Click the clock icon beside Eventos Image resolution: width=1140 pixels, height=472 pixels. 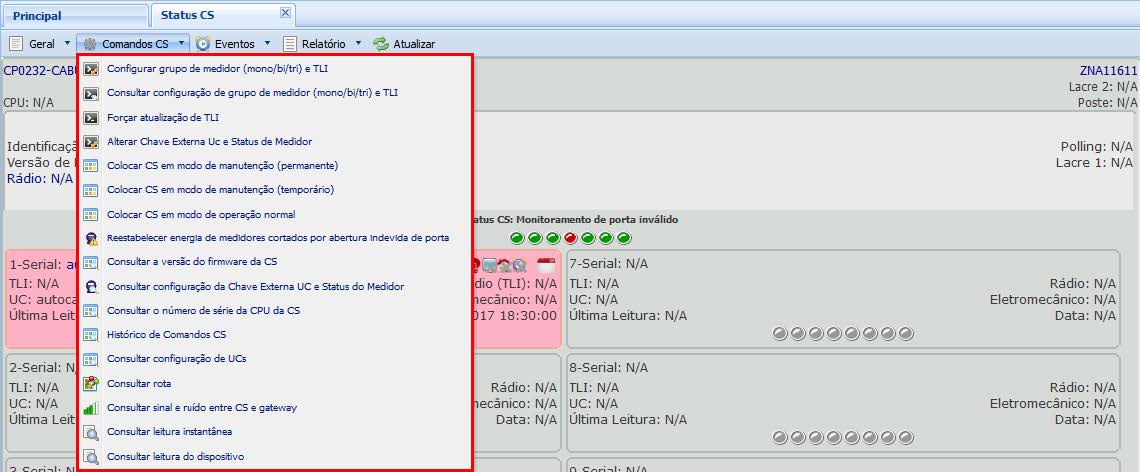pos(203,44)
